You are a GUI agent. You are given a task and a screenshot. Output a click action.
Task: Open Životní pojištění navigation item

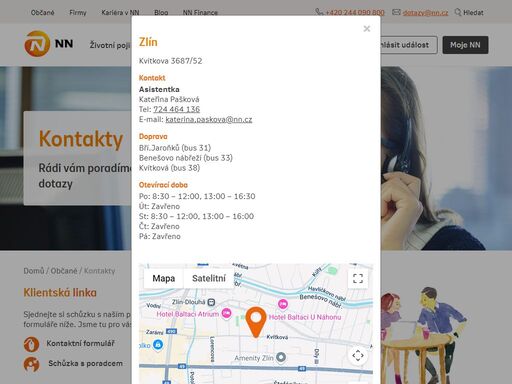[x=110, y=45]
